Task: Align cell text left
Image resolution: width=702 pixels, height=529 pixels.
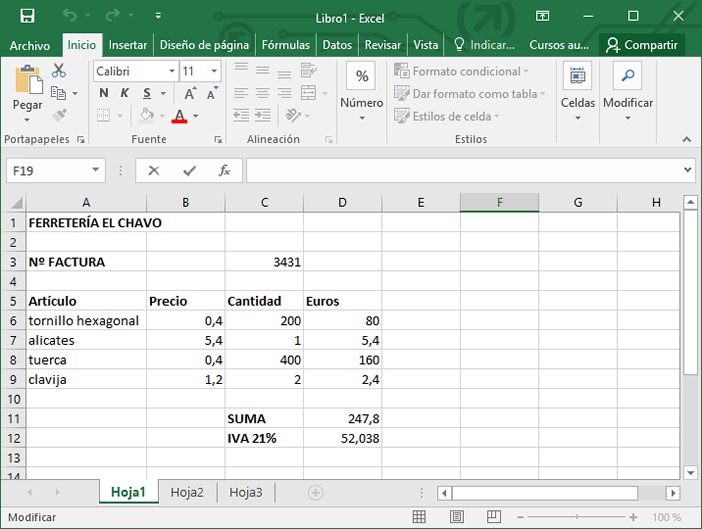Action: click(241, 93)
